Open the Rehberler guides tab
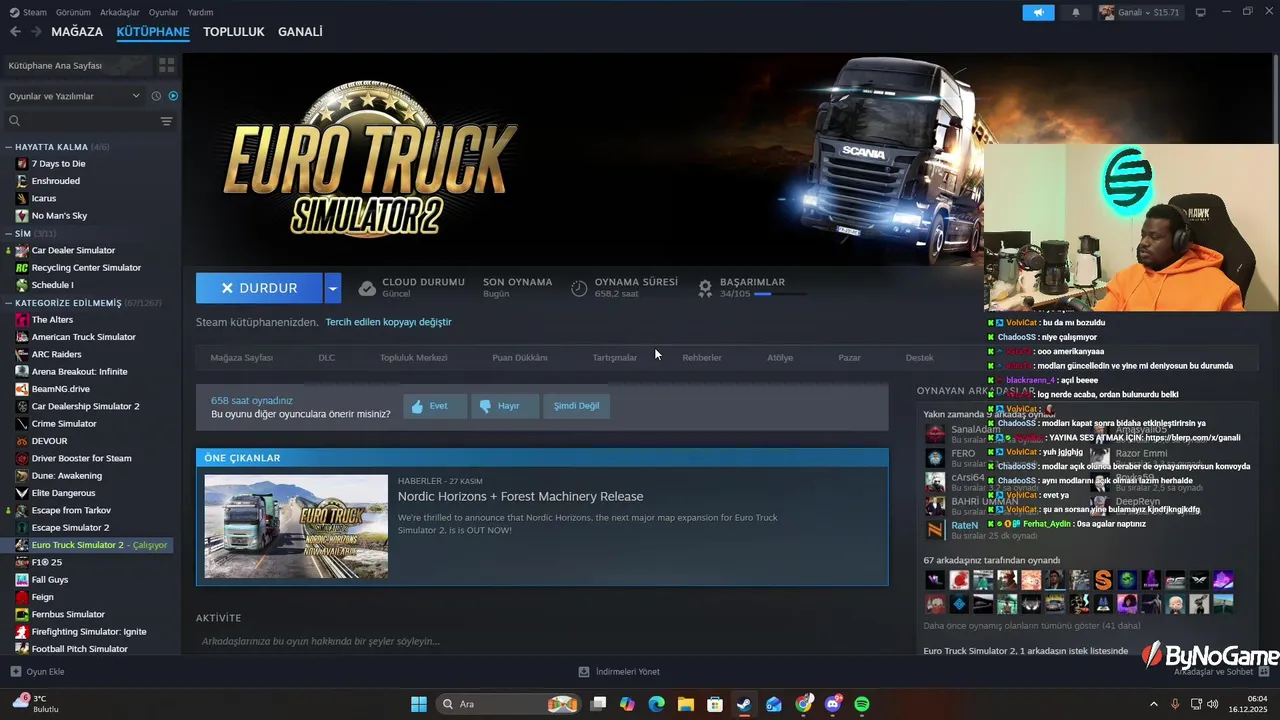Image resolution: width=1280 pixels, height=720 pixels. point(702,357)
